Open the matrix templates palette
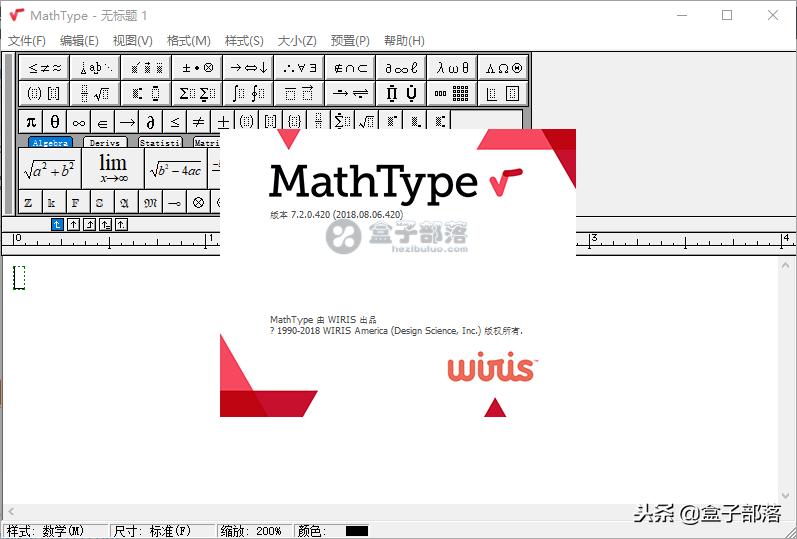This screenshot has width=797, height=539. 452,93
